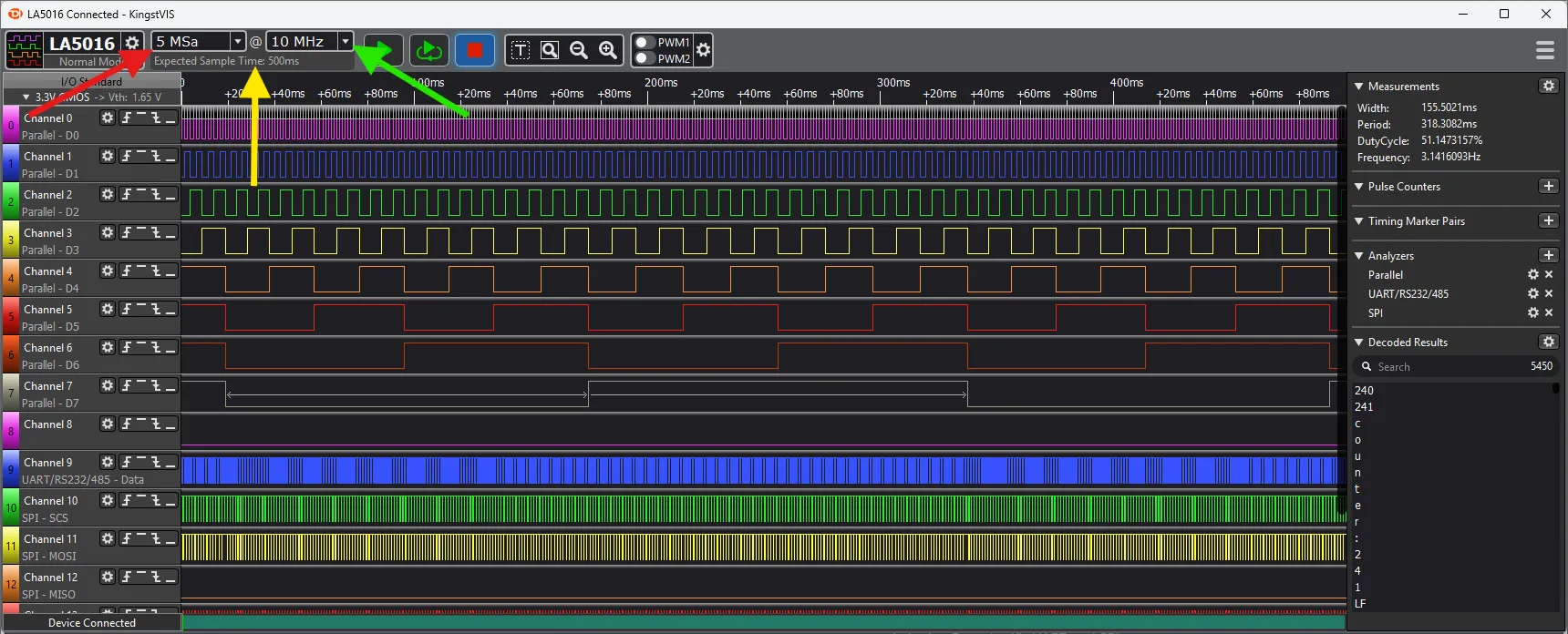Open the hamburger main menu

point(1544,50)
